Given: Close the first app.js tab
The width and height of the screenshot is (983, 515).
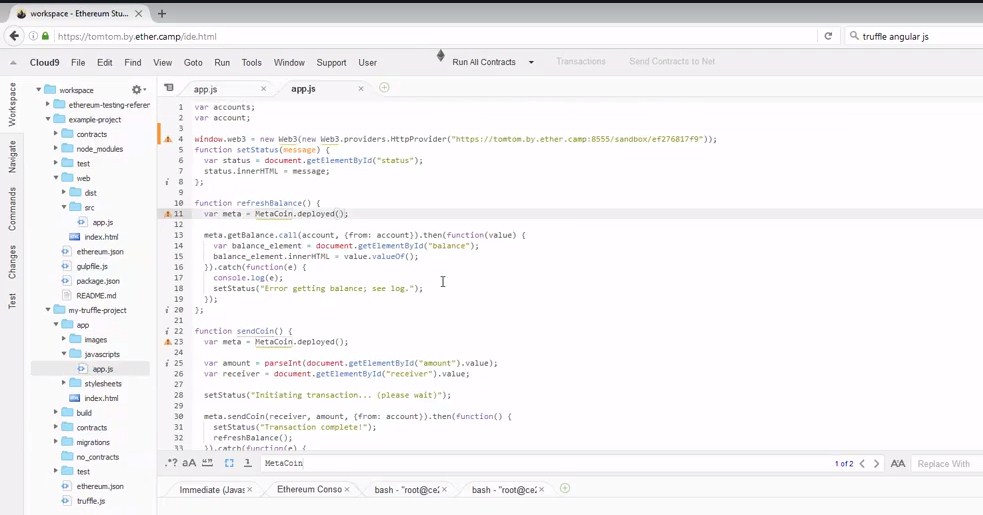Looking at the screenshot, I should (x=263, y=89).
